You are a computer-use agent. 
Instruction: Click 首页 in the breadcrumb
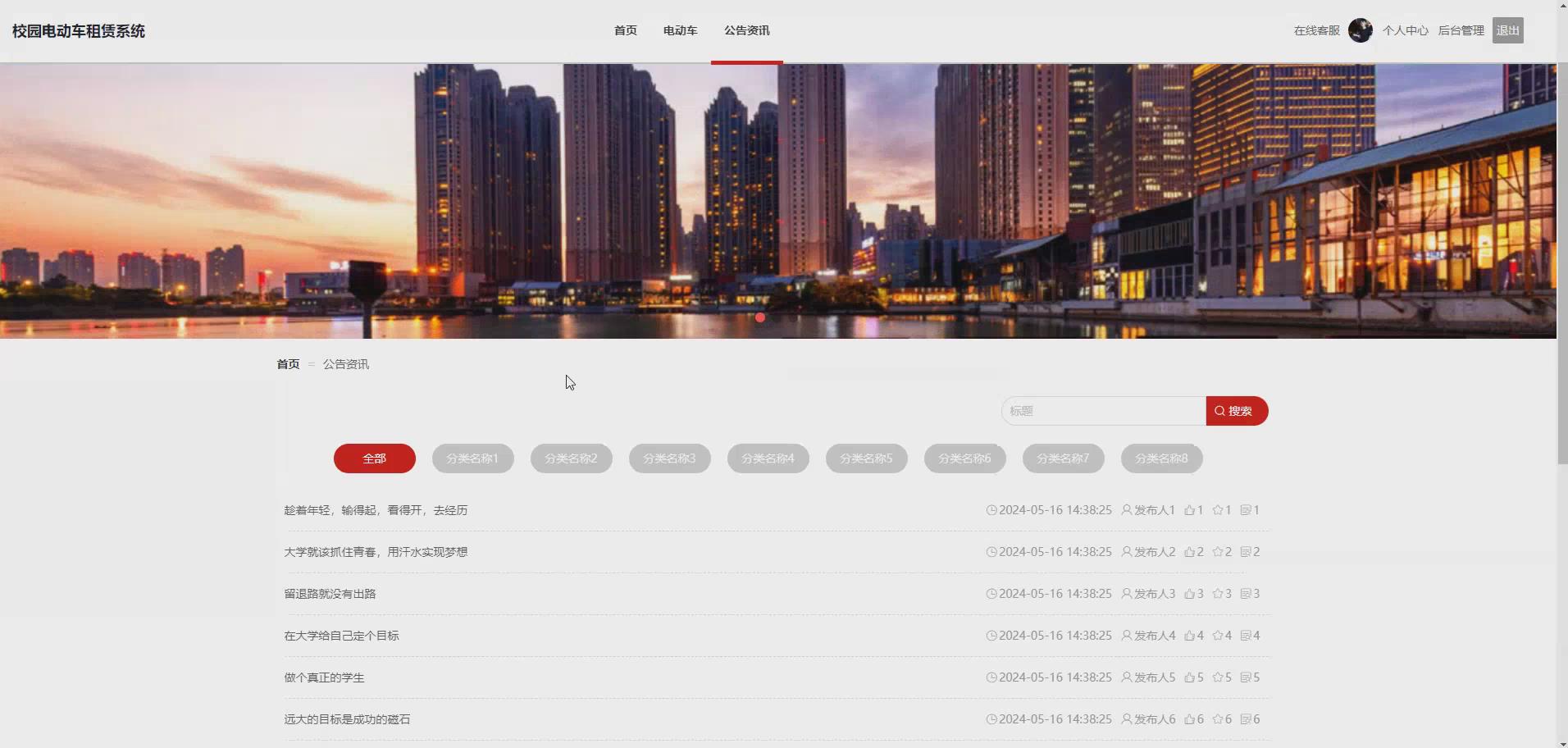288,364
